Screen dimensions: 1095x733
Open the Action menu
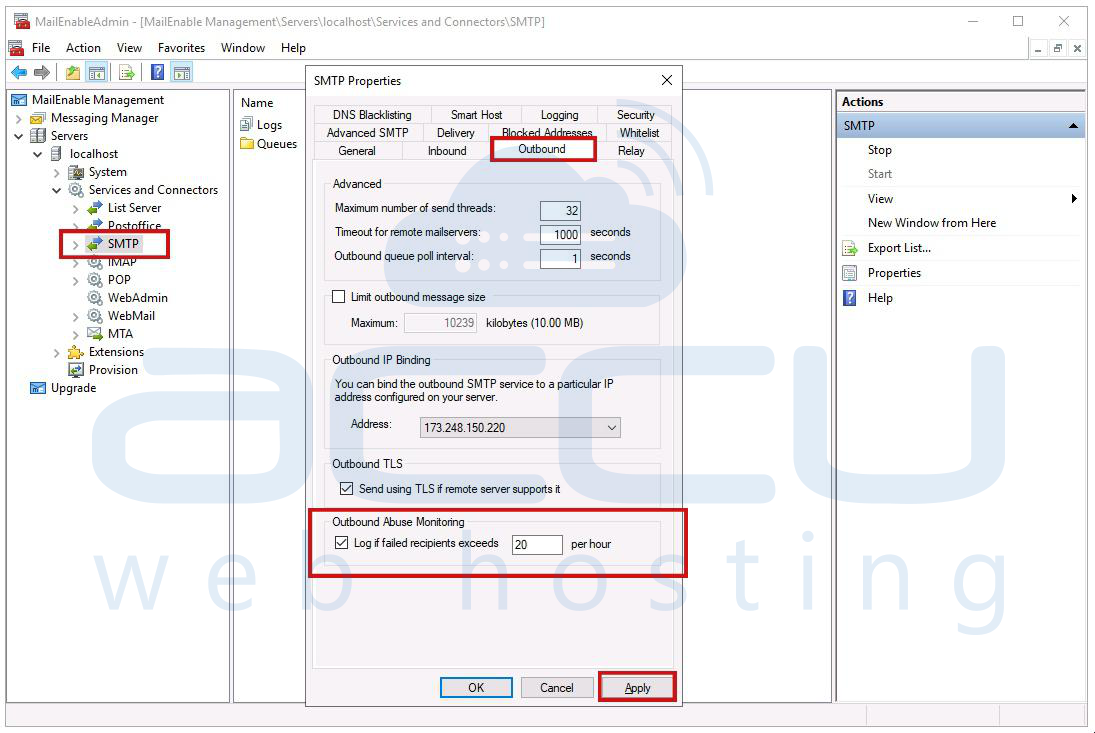coord(83,47)
